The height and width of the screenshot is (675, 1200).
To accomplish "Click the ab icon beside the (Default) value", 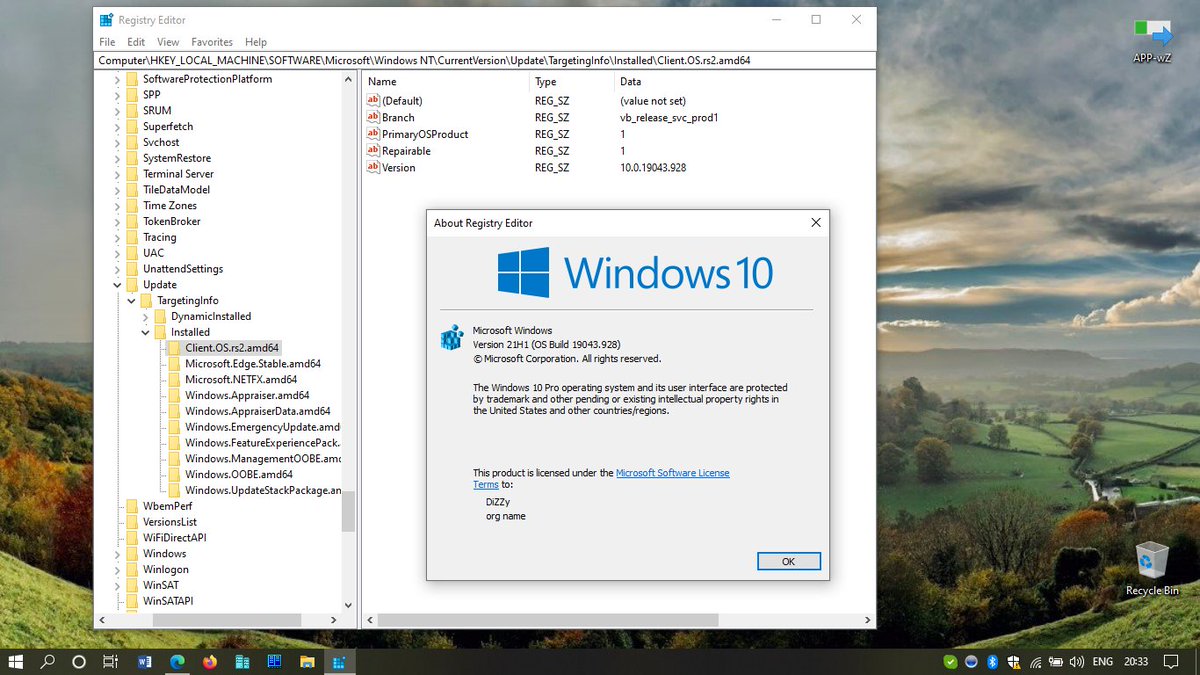I will click(x=374, y=101).
